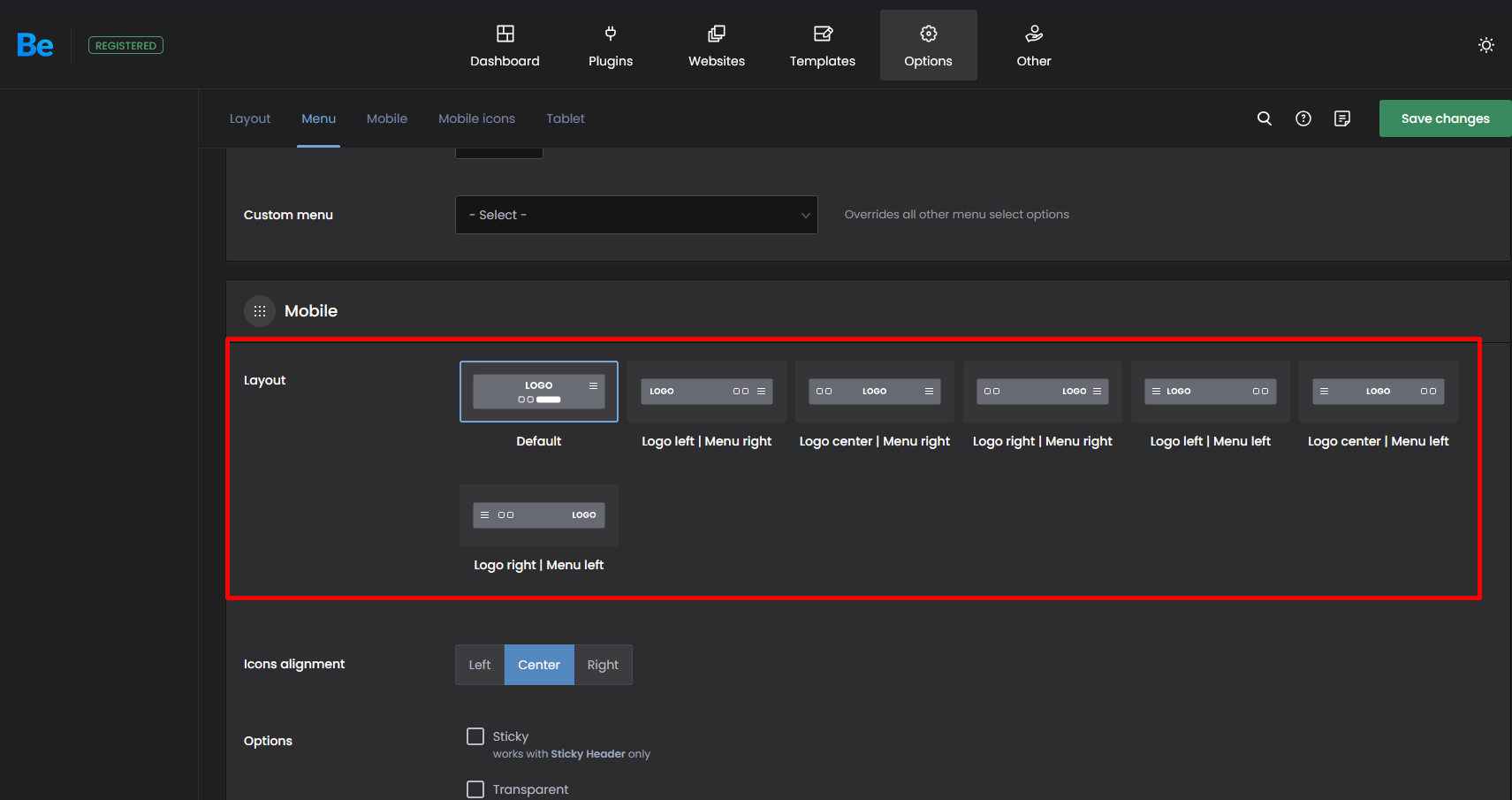Go to the Websites section
The height and width of the screenshot is (800, 1512).
pos(717,45)
